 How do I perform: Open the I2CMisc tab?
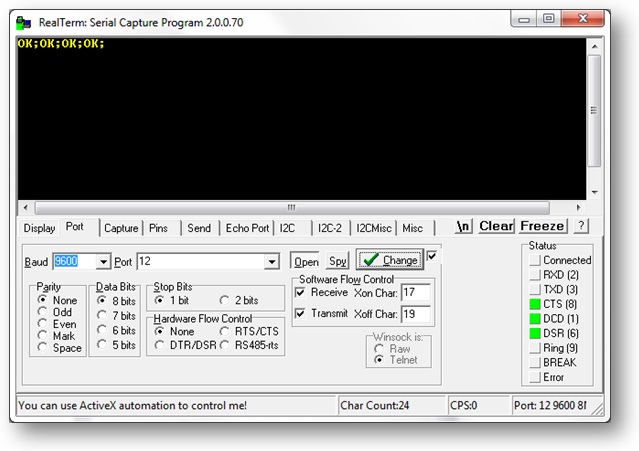tap(374, 228)
